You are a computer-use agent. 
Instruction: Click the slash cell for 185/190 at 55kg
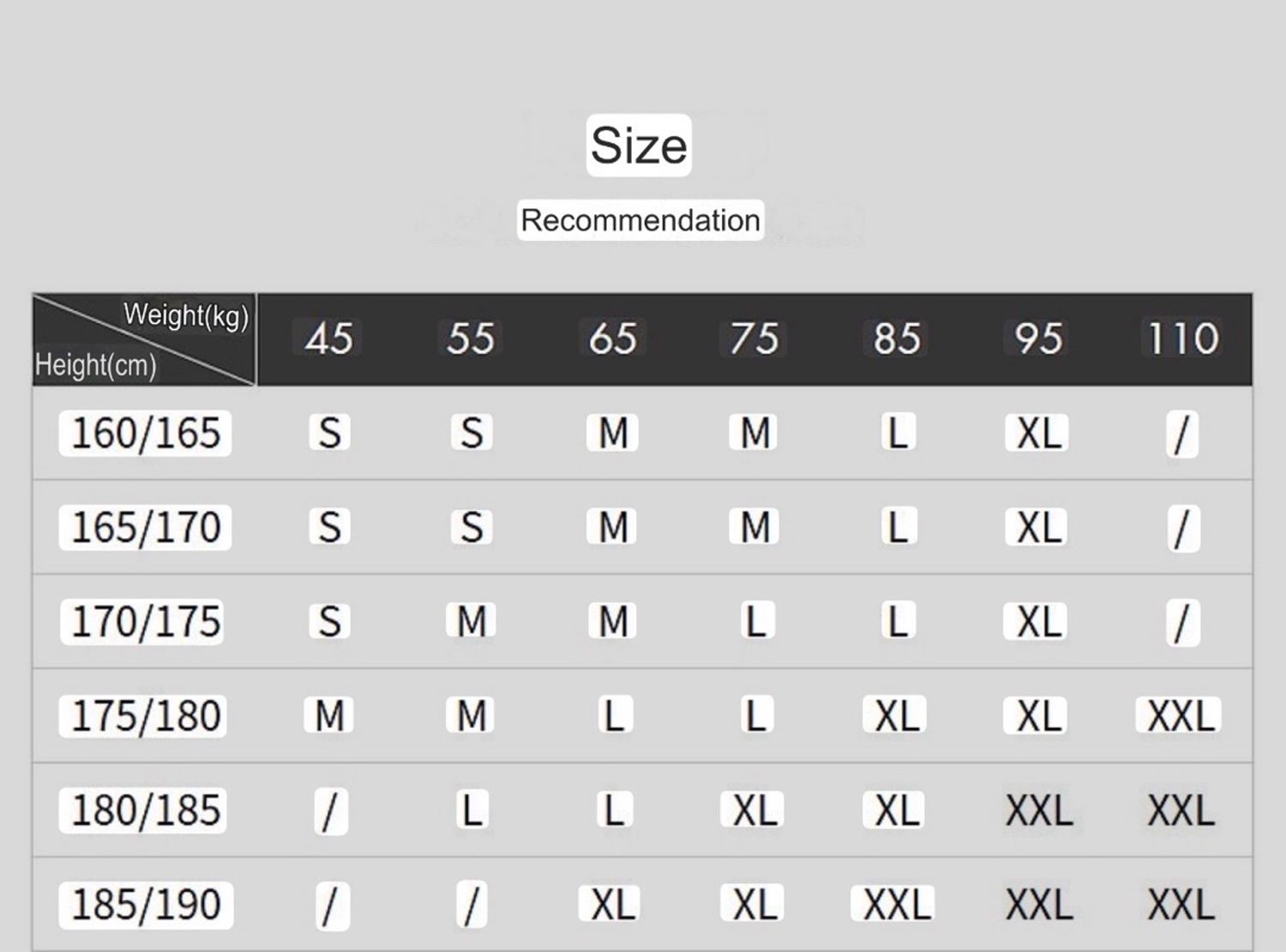click(471, 905)
